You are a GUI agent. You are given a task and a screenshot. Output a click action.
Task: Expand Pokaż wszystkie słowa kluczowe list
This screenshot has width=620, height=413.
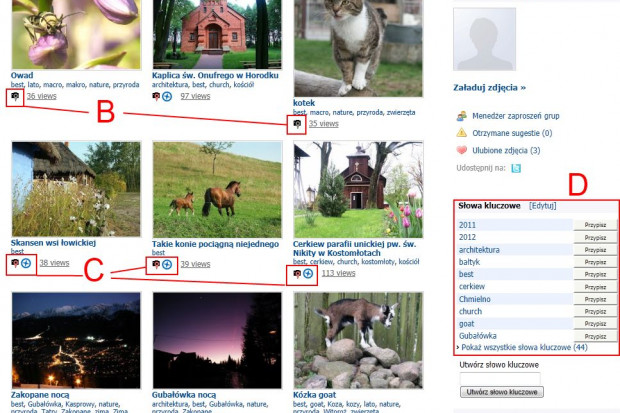(524, 347)
